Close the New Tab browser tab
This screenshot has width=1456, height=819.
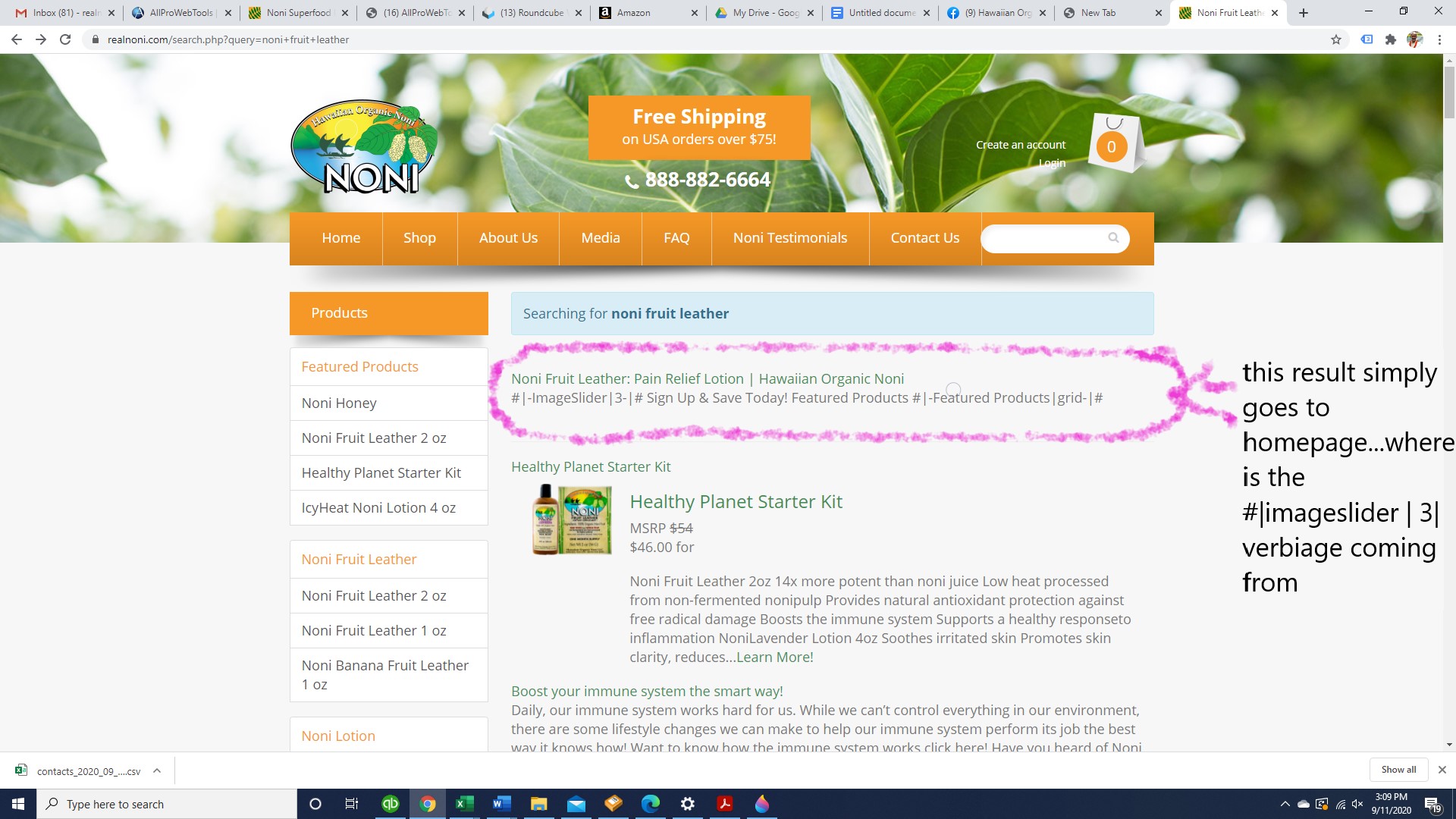(1158, 13)
